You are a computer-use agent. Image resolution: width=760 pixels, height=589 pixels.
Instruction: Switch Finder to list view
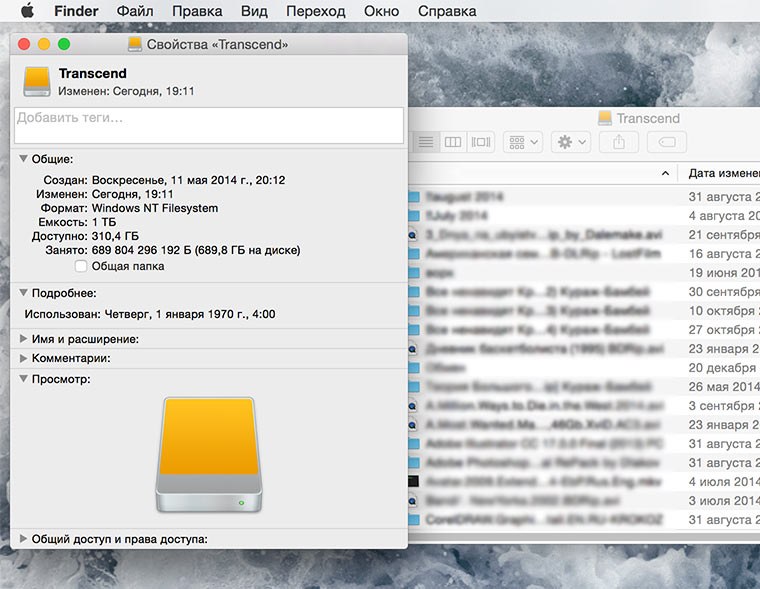[x=426, y=142]
